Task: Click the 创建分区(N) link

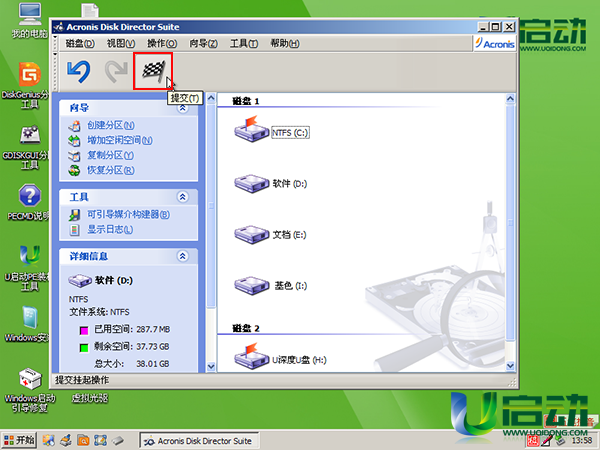Action: click(111, 125)
